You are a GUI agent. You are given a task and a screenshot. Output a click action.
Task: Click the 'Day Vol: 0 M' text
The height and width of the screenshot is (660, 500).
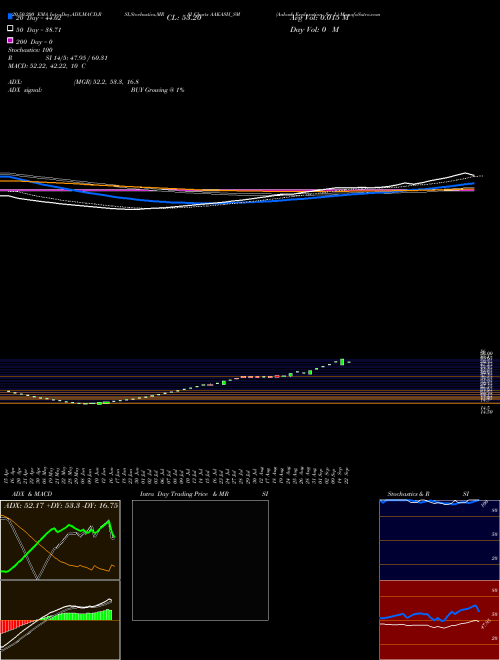[x=314, y=30]
